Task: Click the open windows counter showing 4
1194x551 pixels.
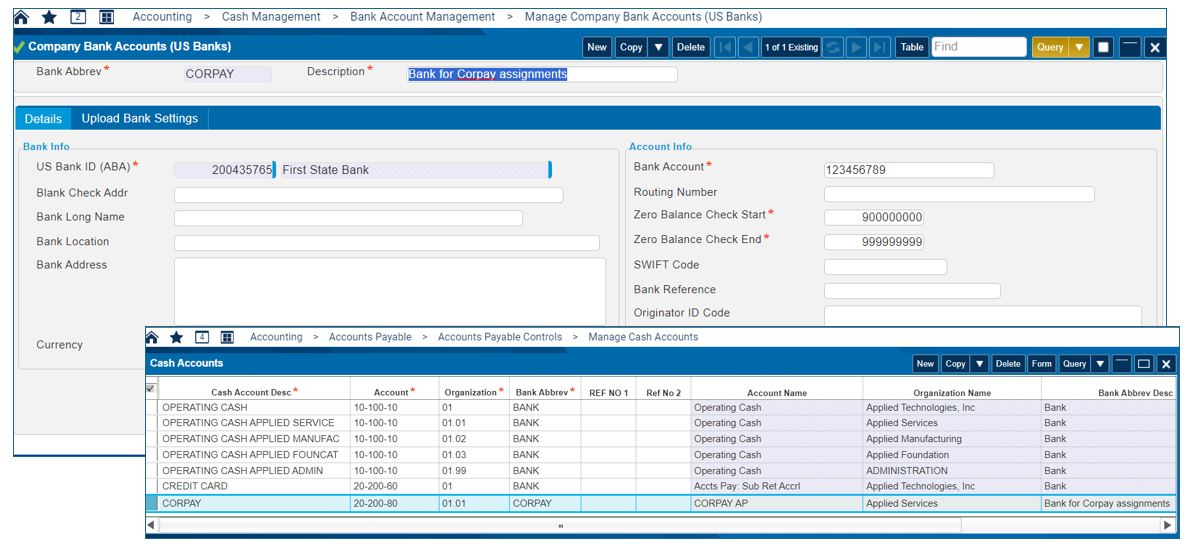Action: 202,337
